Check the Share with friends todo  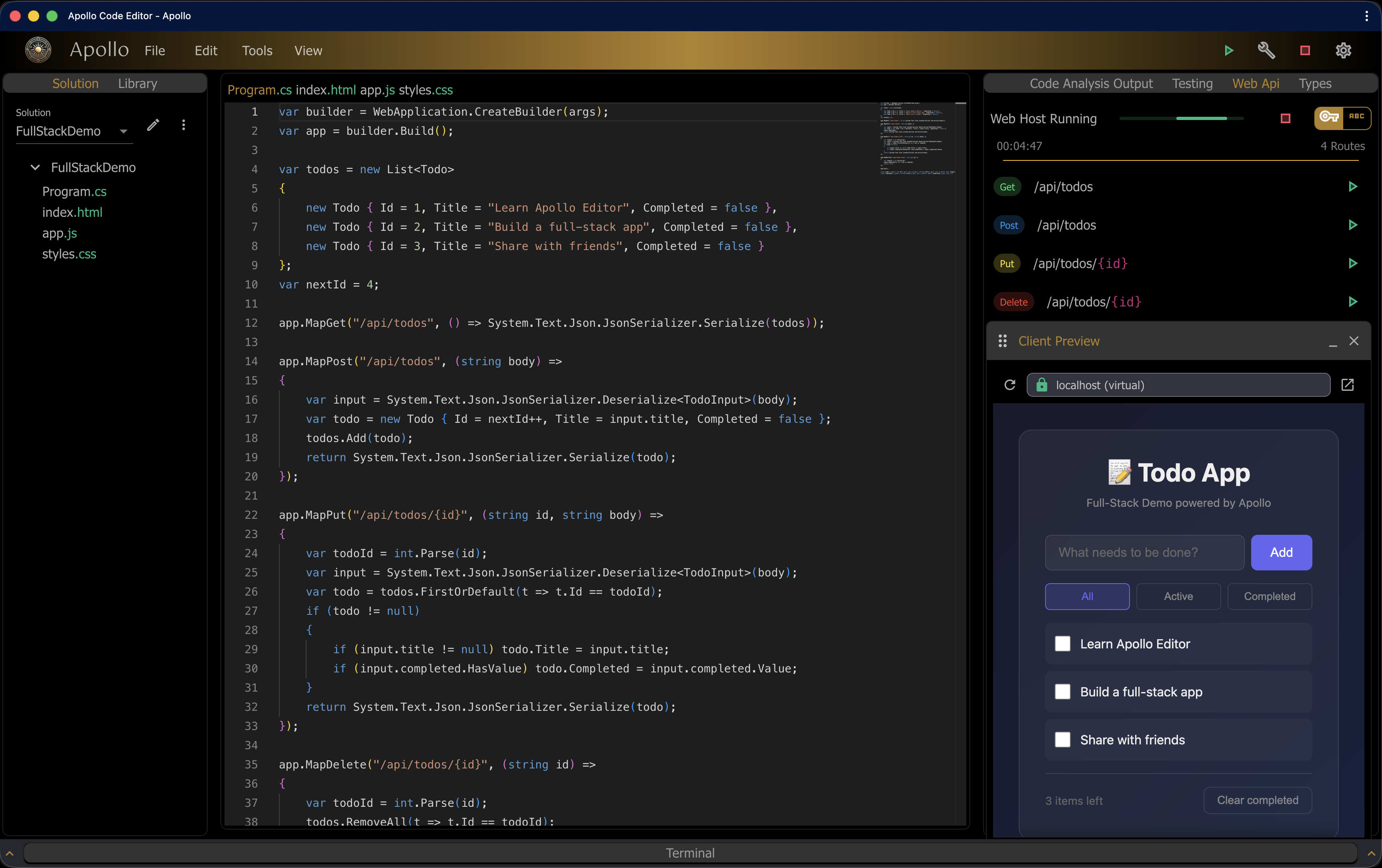click(1062, 740)
